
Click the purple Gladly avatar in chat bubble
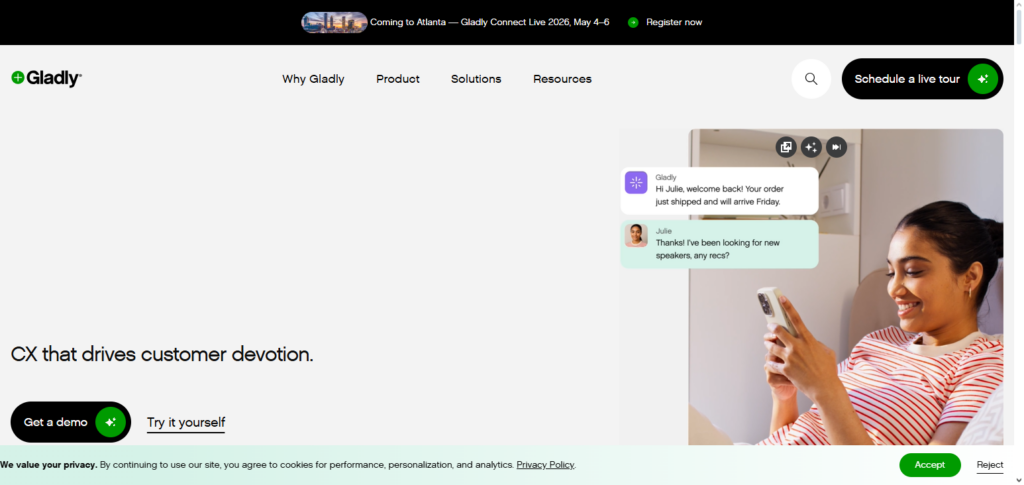click(636, 182)
